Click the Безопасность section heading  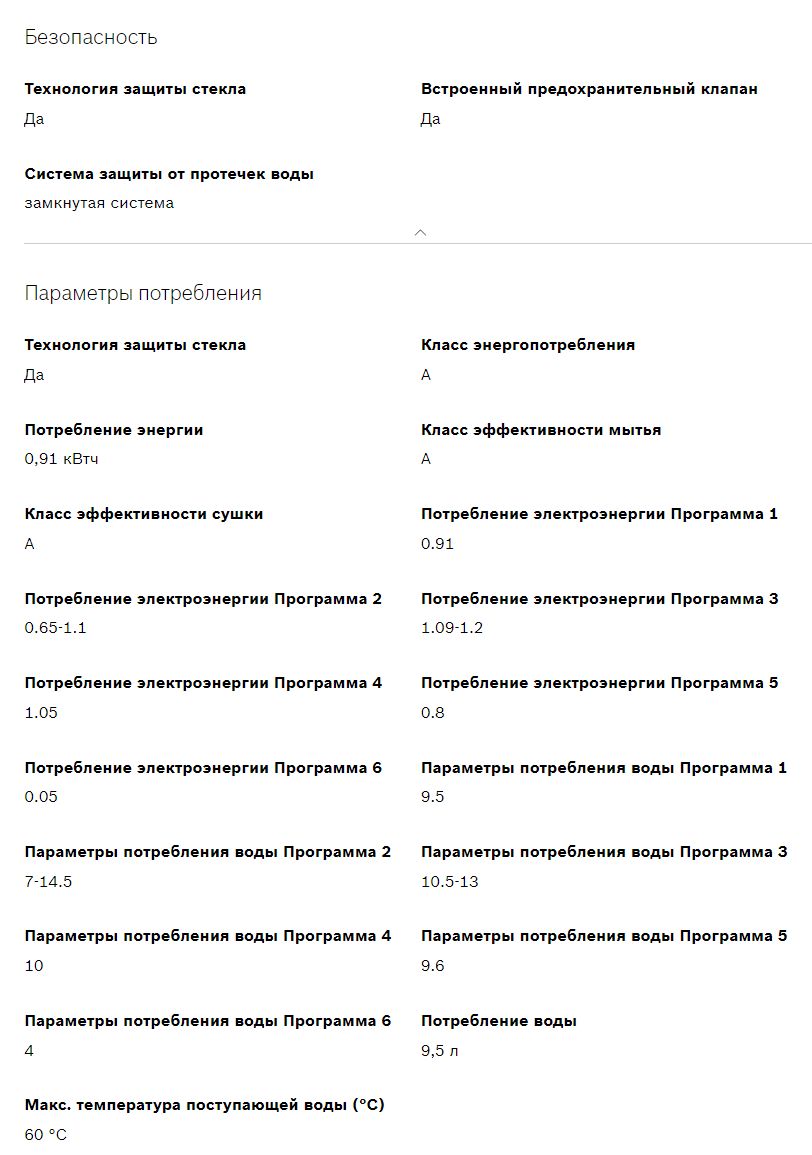coord(91,38)
